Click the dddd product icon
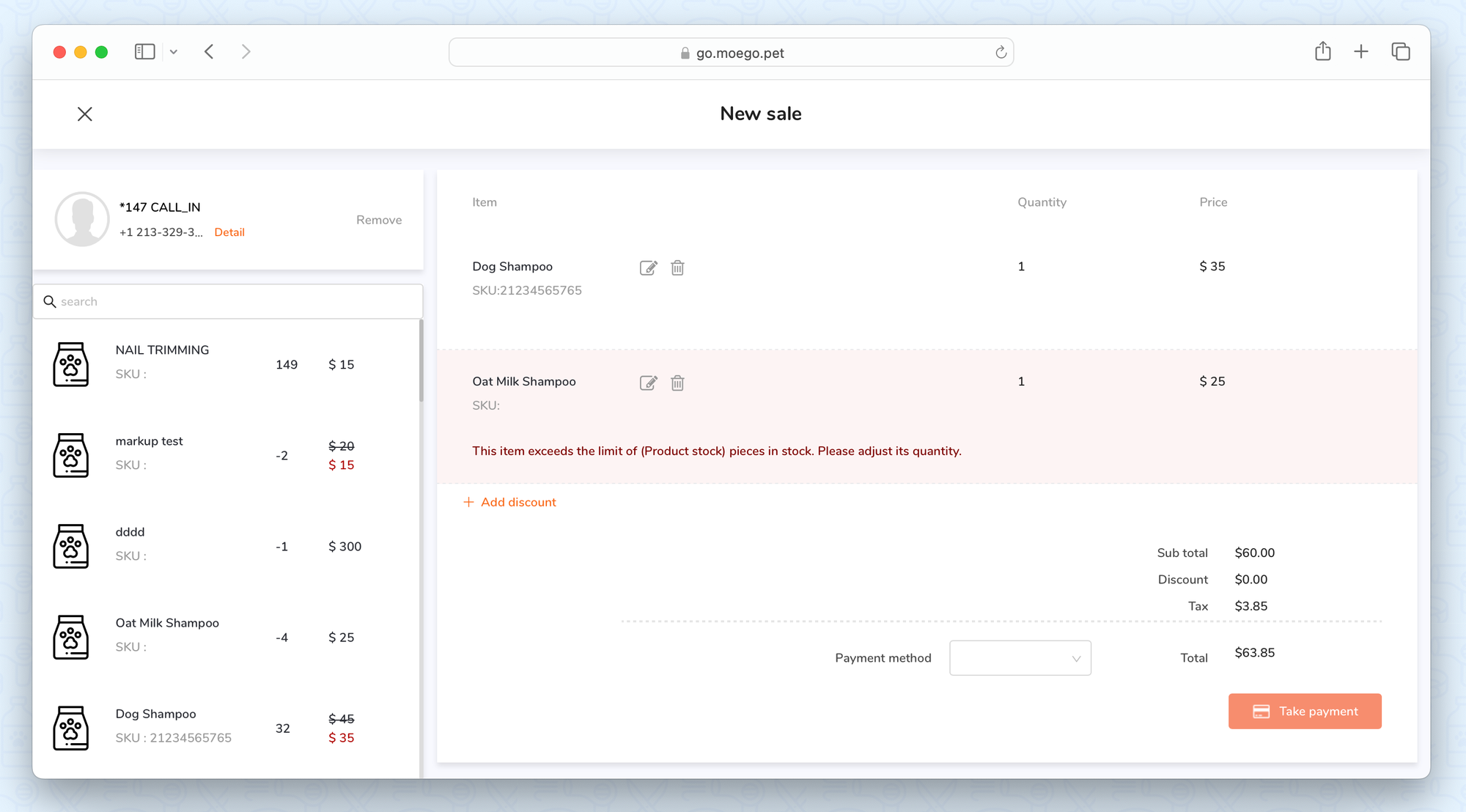 pos(71,546)
